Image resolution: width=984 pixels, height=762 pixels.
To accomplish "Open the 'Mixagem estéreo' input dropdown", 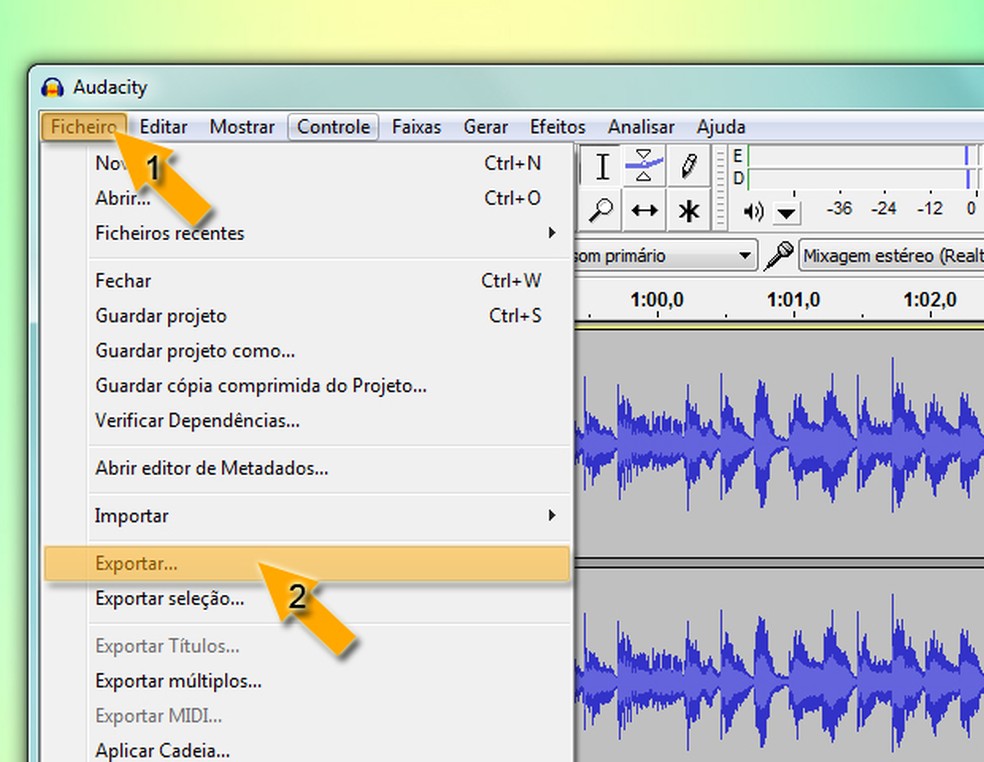I will pos(890,256).
